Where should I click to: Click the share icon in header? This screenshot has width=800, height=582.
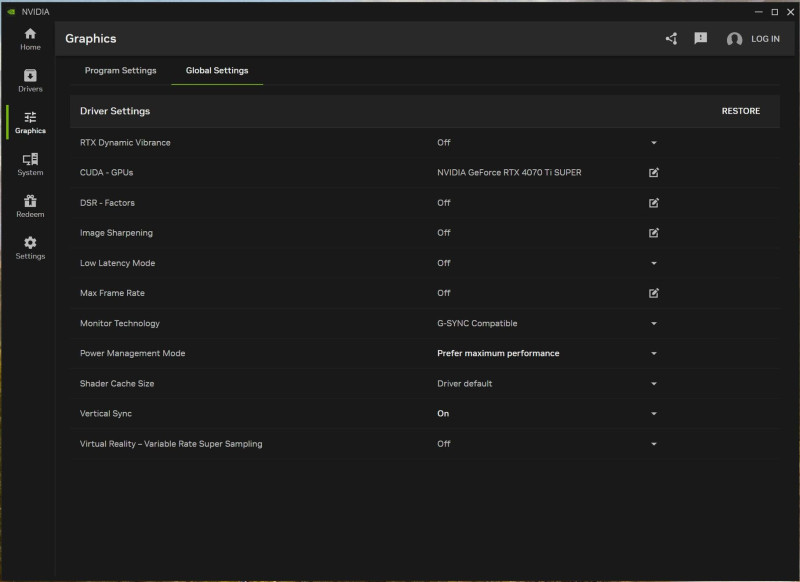coord(671,39)
